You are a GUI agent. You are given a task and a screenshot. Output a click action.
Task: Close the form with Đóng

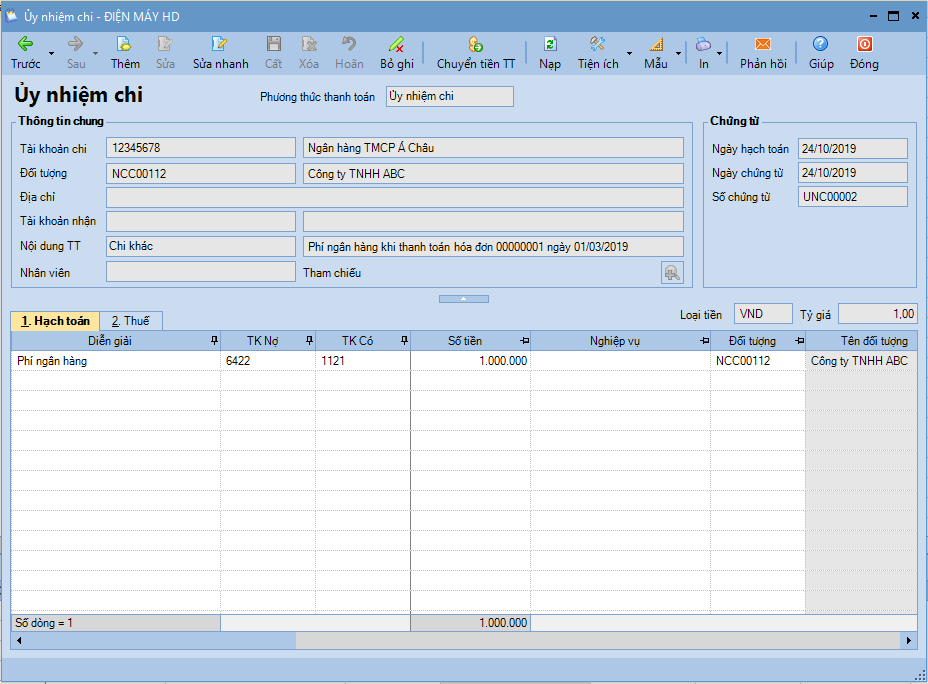[x=864, y=53]
